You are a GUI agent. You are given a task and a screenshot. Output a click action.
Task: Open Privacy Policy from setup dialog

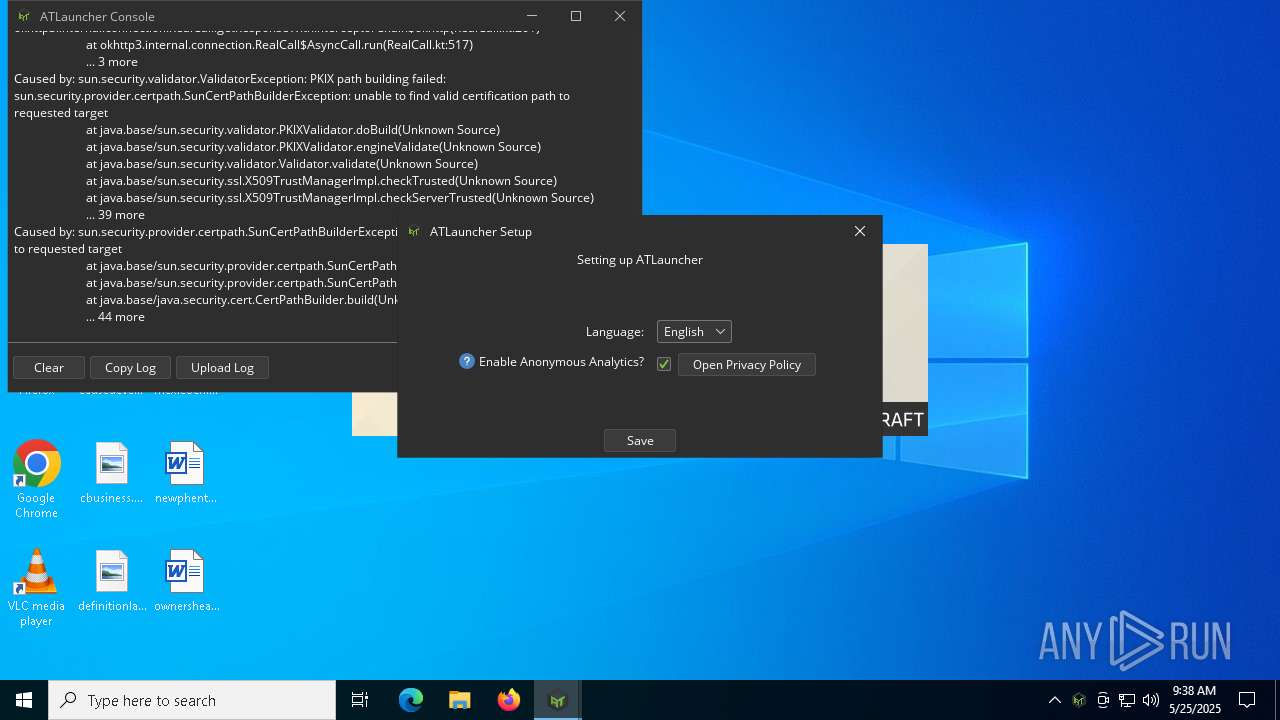[x=747, y=365]
